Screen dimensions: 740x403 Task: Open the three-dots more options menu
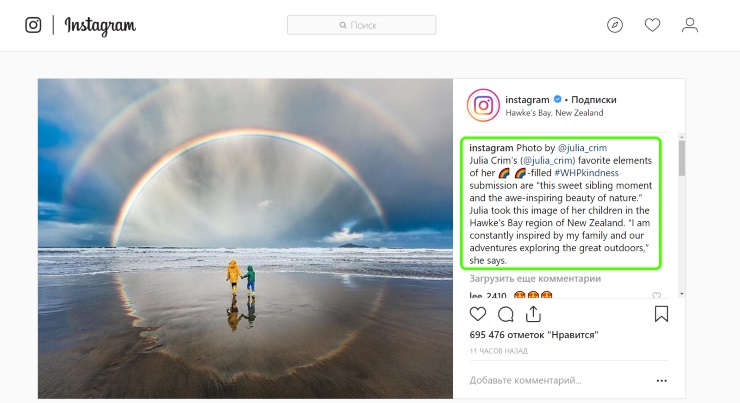662,381
